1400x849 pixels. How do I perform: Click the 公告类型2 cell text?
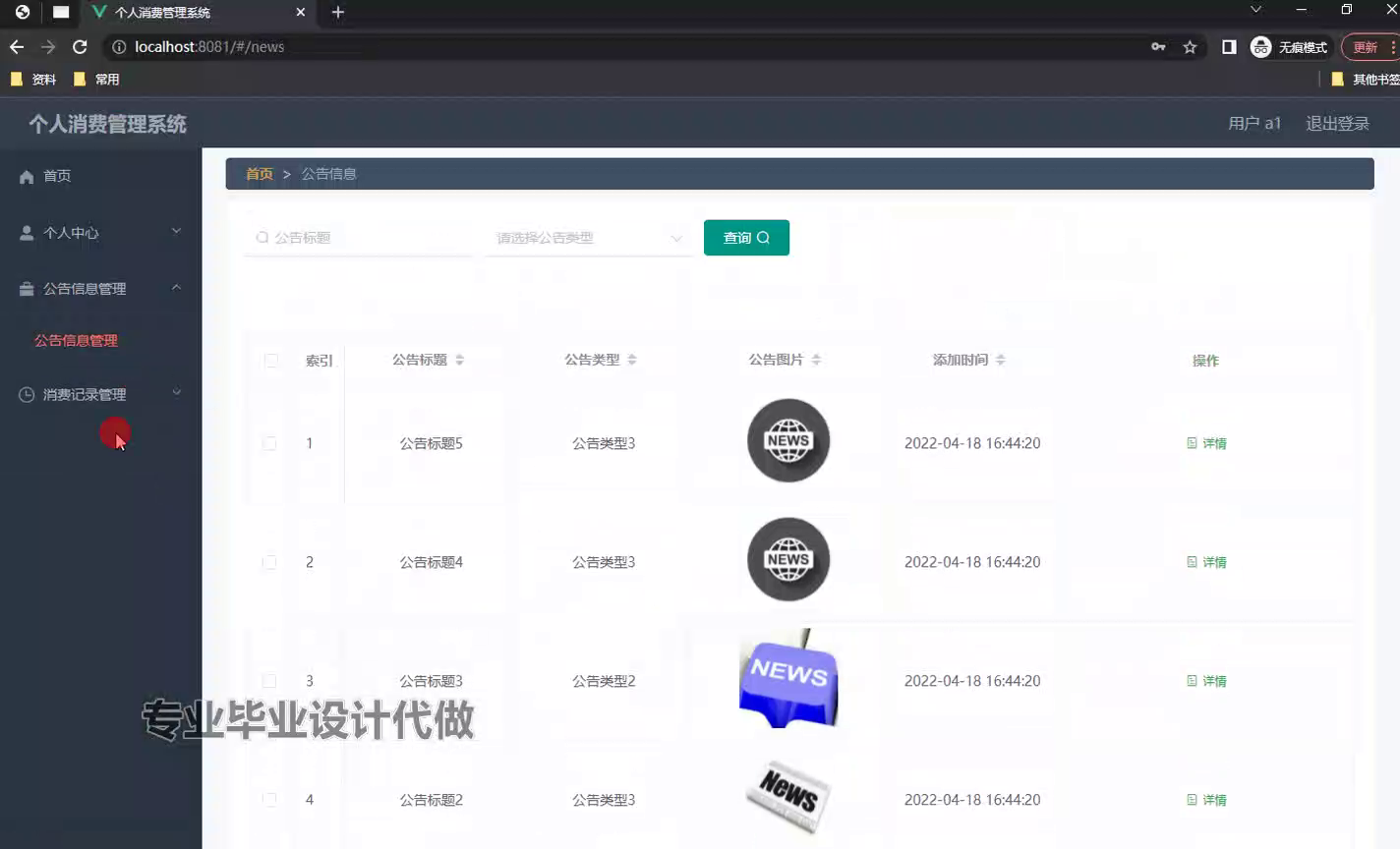(604, 682)
